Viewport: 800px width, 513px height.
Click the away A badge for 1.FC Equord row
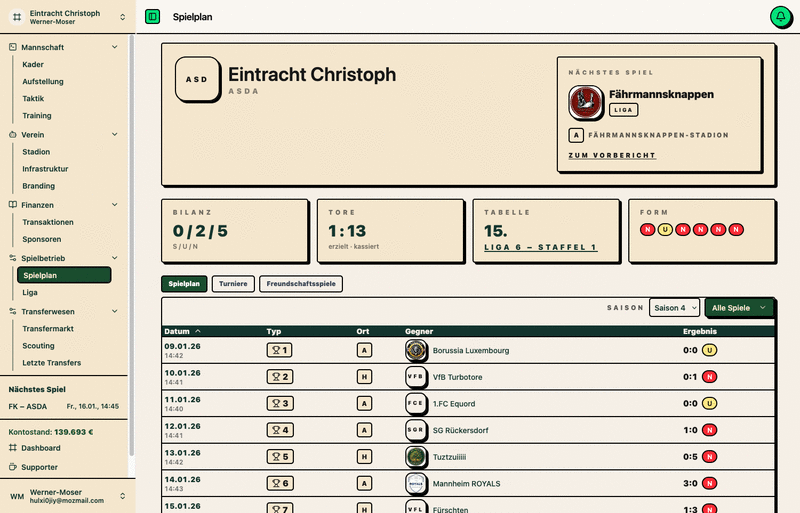coord(364,403)
